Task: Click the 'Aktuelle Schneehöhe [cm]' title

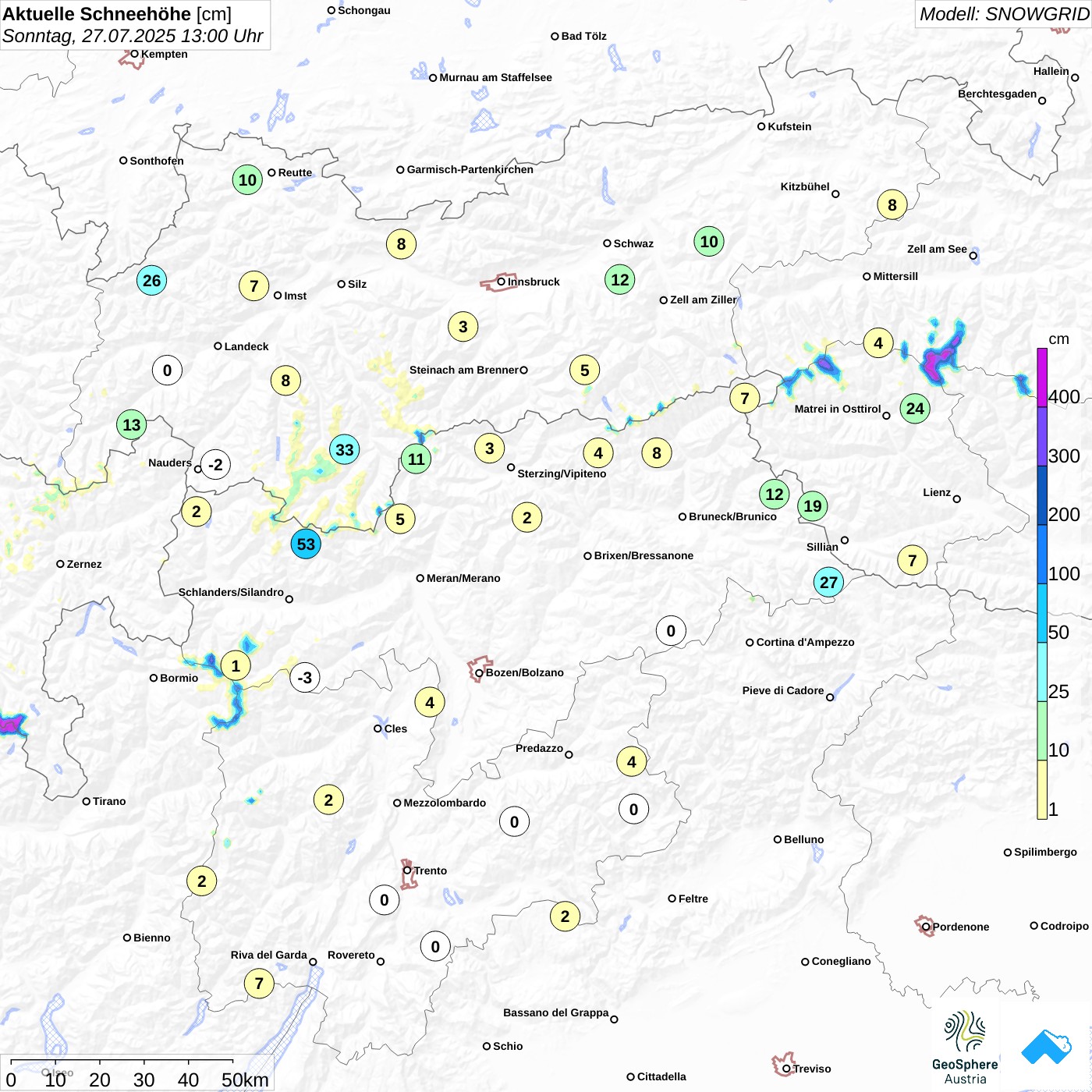Action: click(x=117, y=14)
